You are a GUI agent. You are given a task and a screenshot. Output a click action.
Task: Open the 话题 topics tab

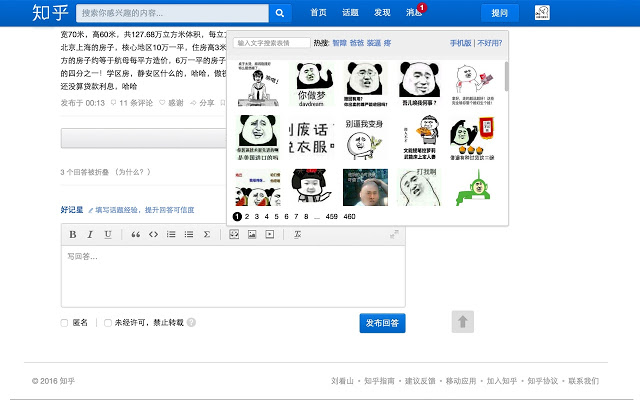click(x=350, y=13)
